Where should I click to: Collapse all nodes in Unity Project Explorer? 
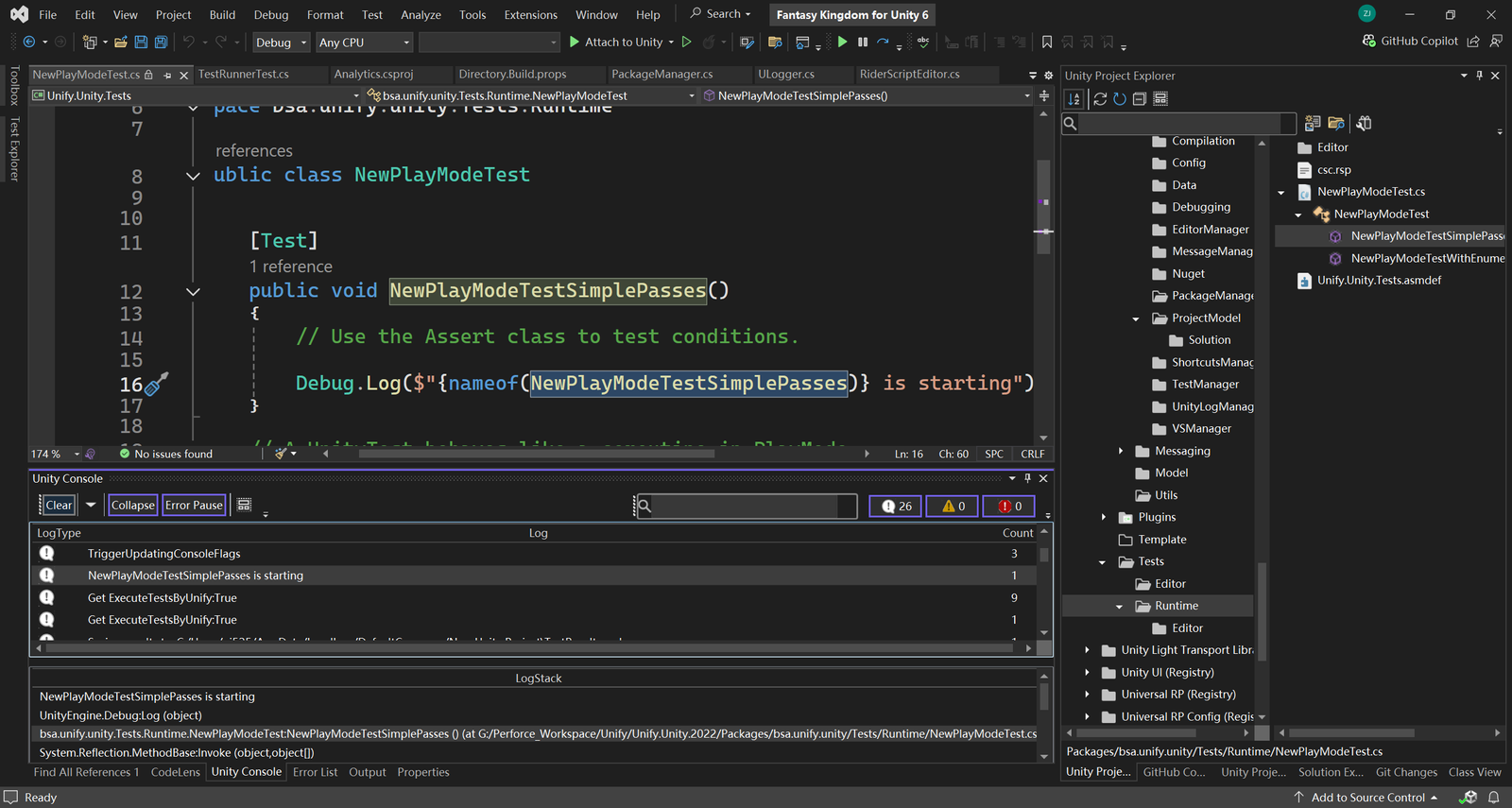point(1140,99)
